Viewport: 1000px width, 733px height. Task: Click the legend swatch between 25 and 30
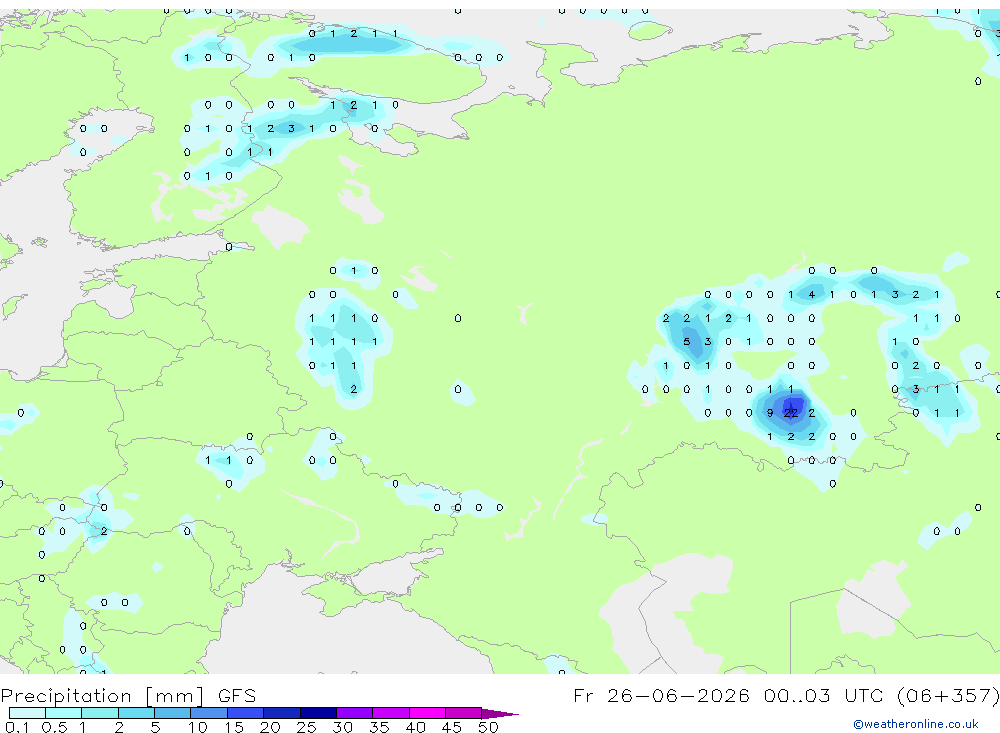click(x=318, y=713)
